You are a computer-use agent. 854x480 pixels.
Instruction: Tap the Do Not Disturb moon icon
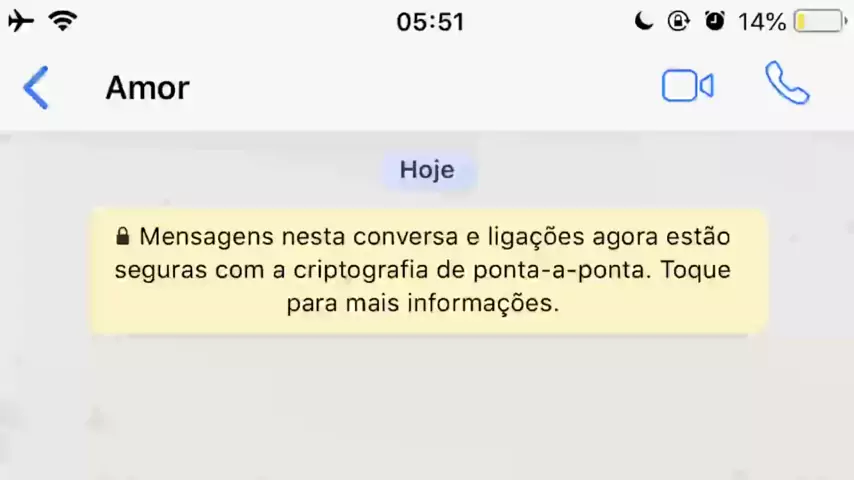[x=643, y=21]
